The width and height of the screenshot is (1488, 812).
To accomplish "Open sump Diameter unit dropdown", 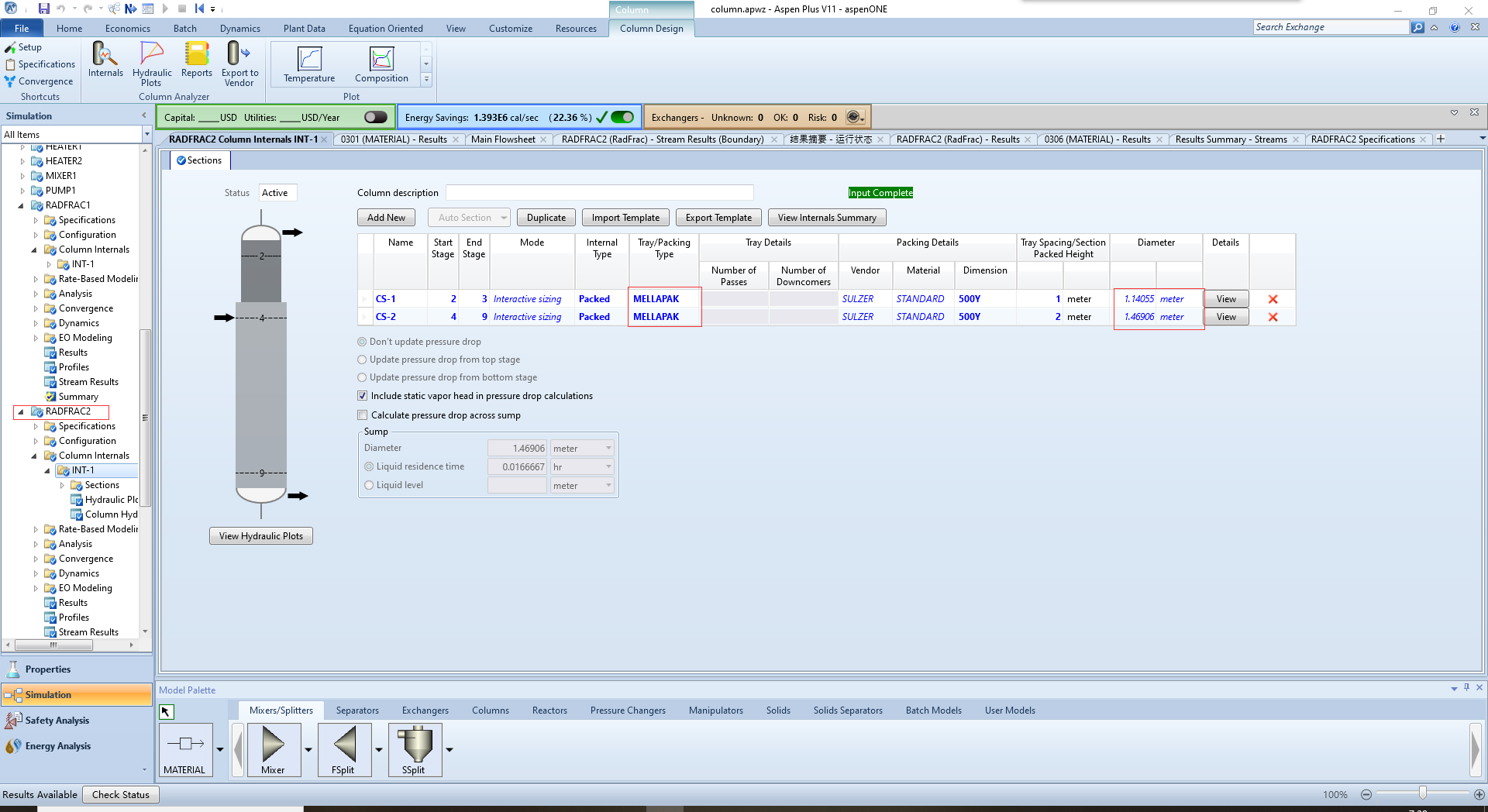I will point(608,448).
